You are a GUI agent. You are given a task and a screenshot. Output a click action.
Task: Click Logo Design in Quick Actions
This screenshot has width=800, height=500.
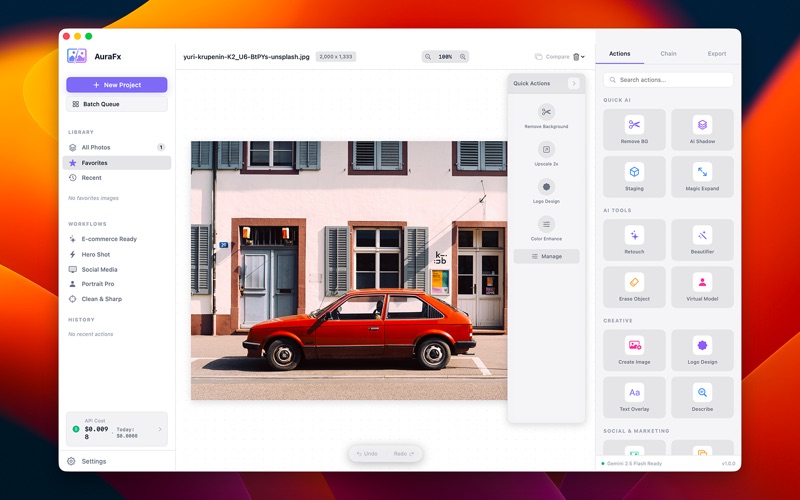tap(546, 191)
